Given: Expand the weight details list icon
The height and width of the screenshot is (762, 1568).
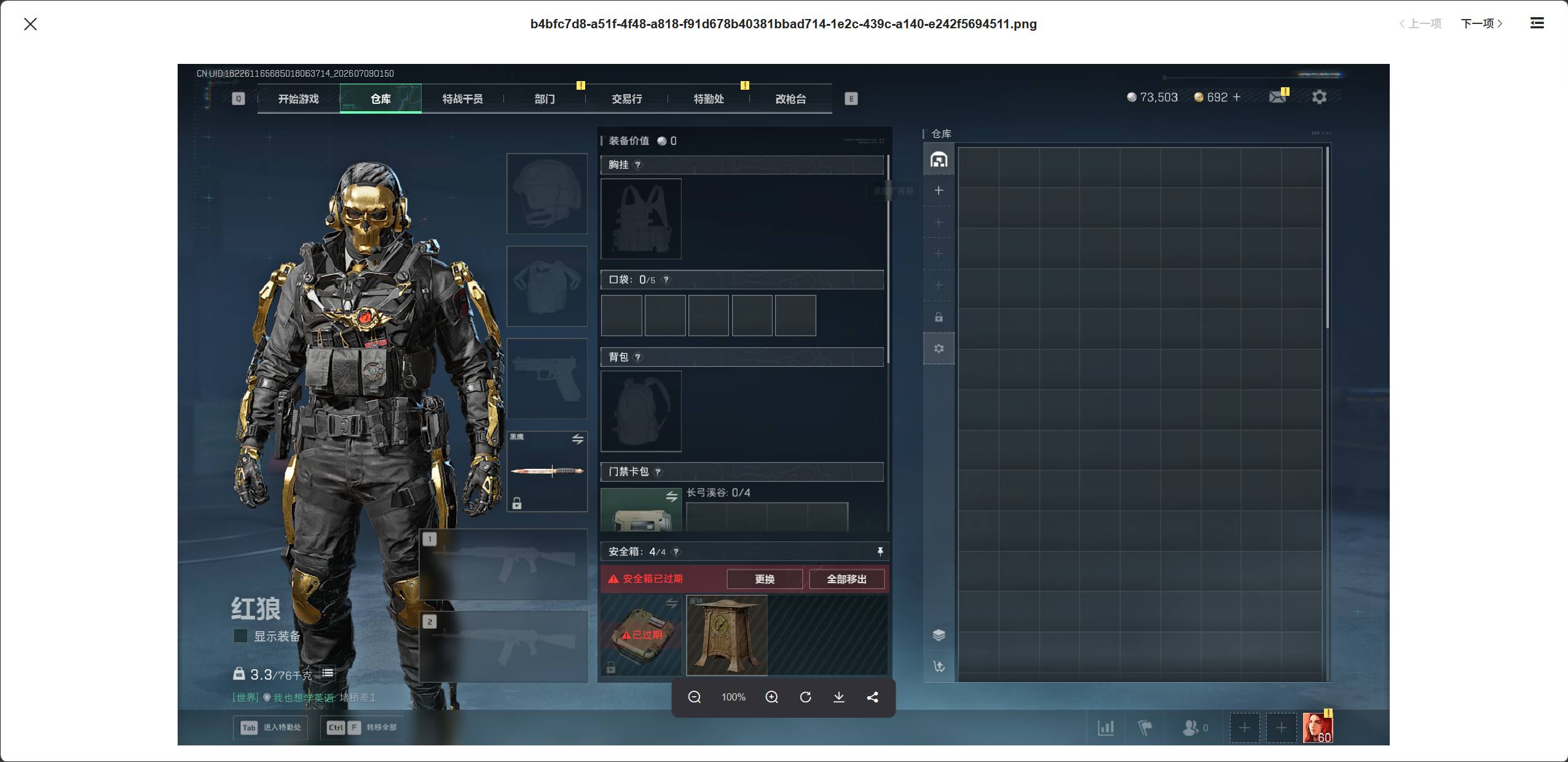Looking at the screenshot, I should 328,674.
